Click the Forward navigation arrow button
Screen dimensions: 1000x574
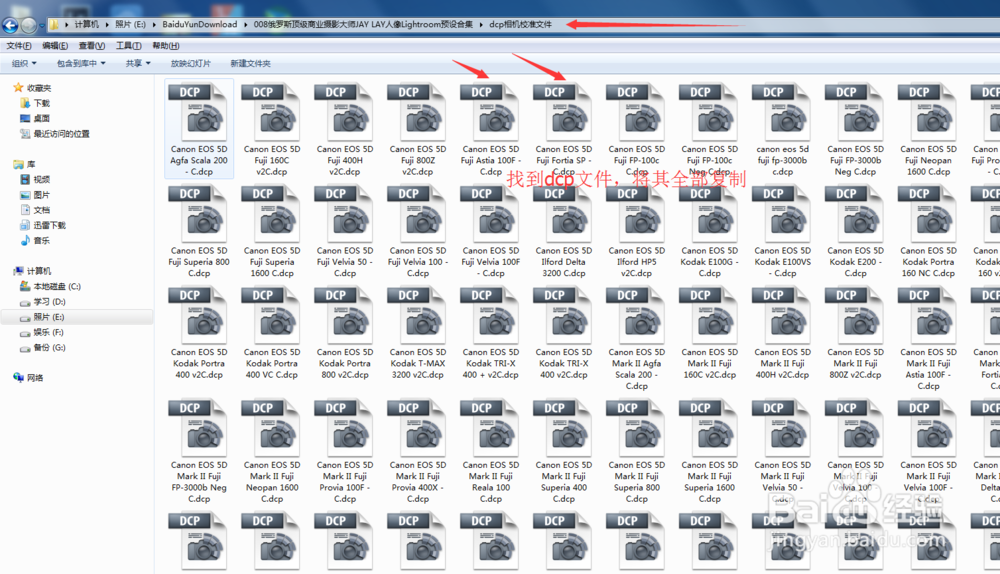(29, 25)
